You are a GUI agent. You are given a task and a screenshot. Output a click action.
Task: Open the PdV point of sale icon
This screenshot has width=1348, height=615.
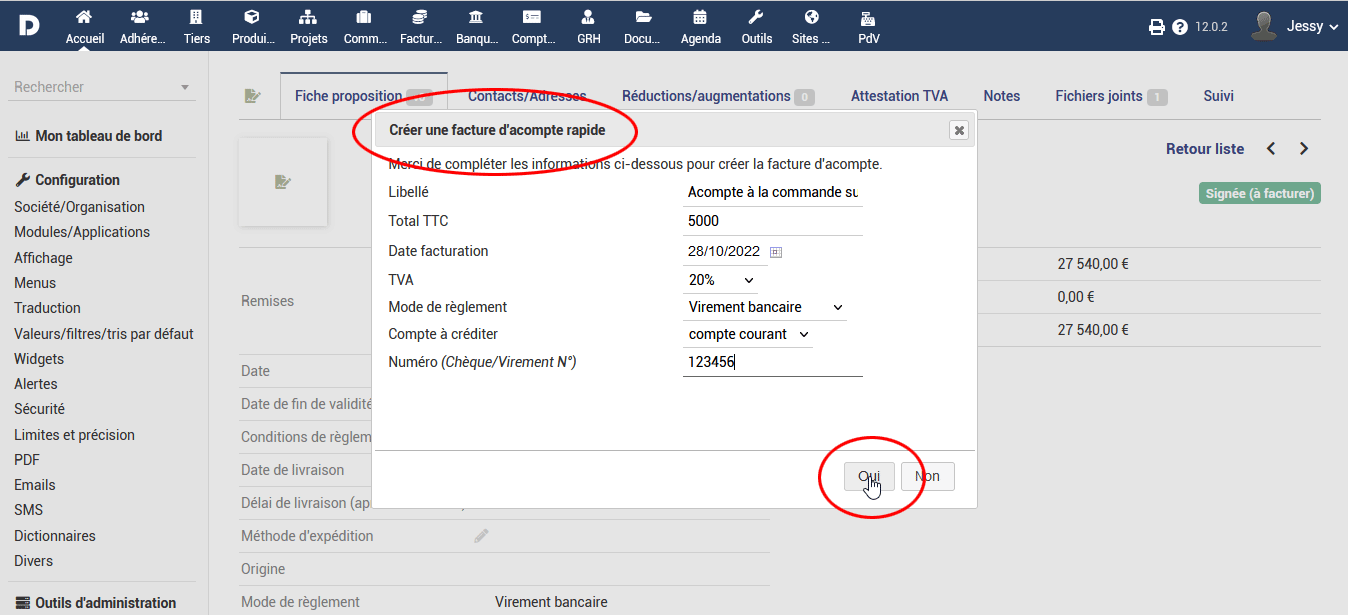point(868,17)
